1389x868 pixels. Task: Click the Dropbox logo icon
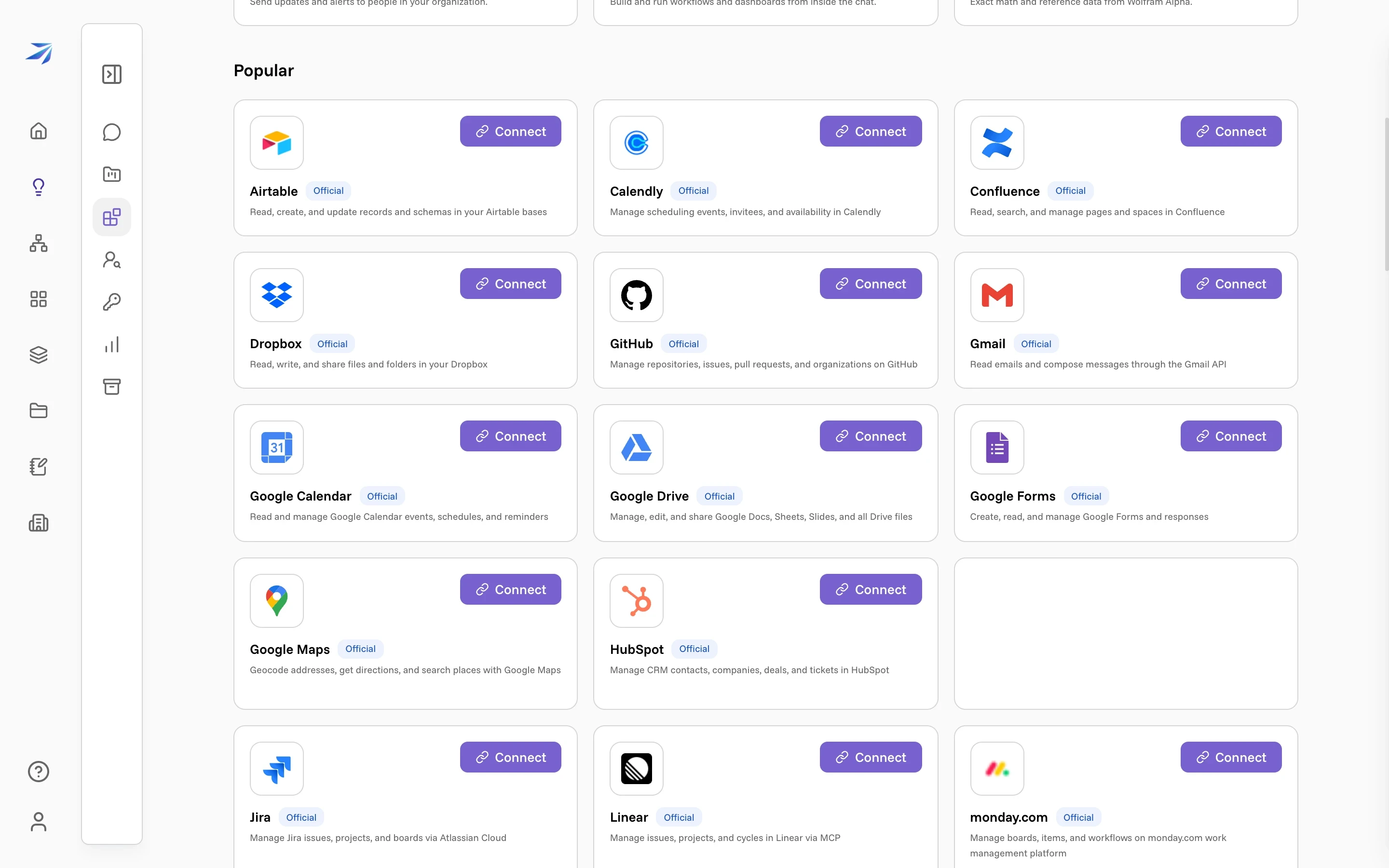[277, 295]
